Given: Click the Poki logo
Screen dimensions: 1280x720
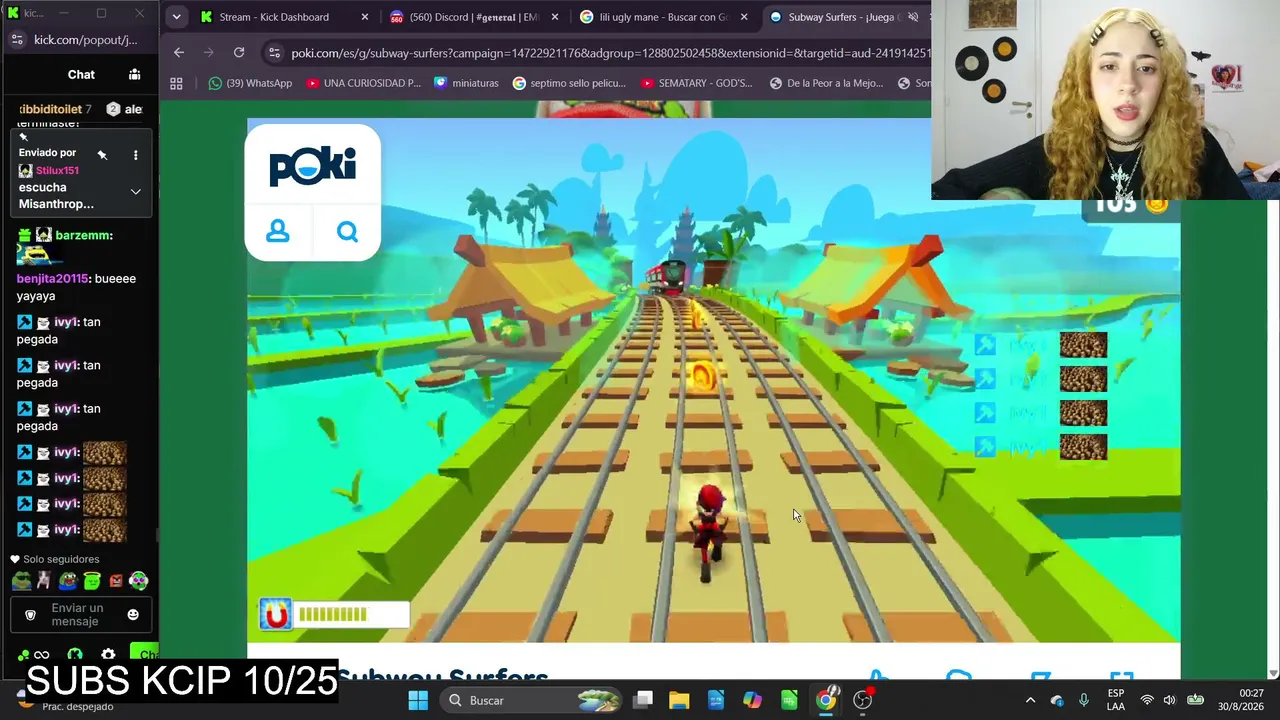Looking at the screenshot, I should [312, 166].
